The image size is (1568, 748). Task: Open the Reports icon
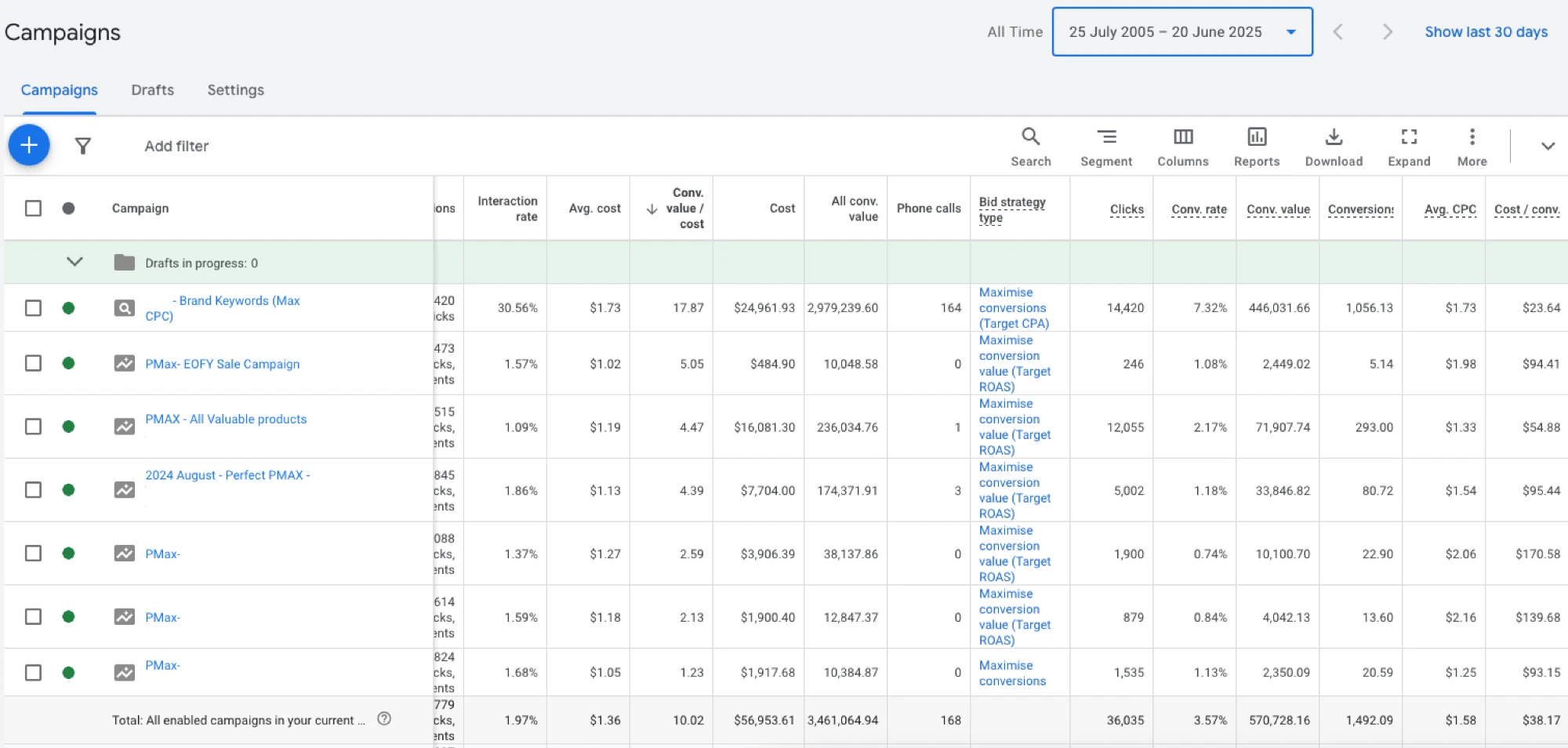[x=1257, y=147]
